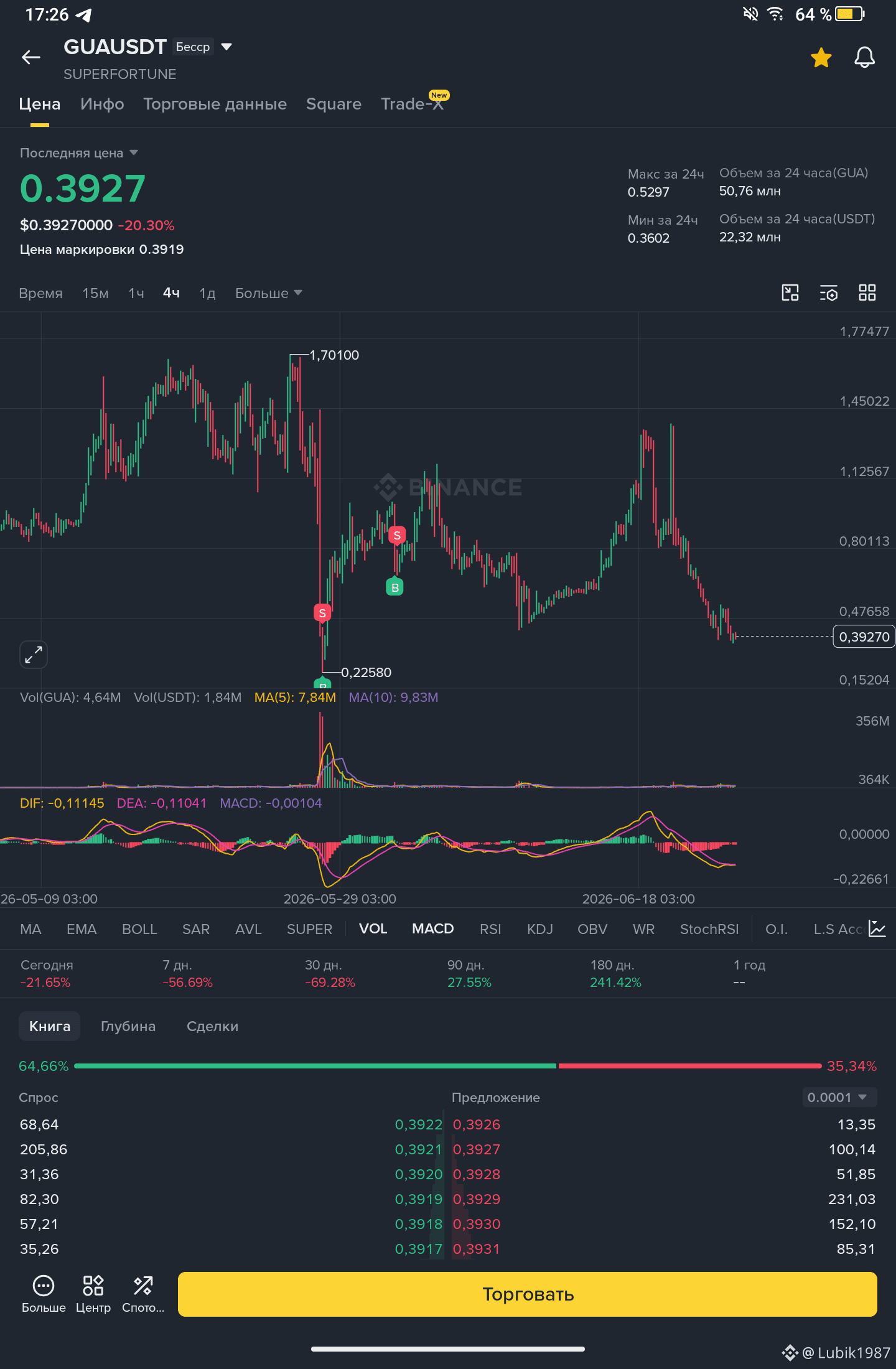896x1369 pixels.
Task: Enable the SUPER indicator
Action: coord(309,929)
